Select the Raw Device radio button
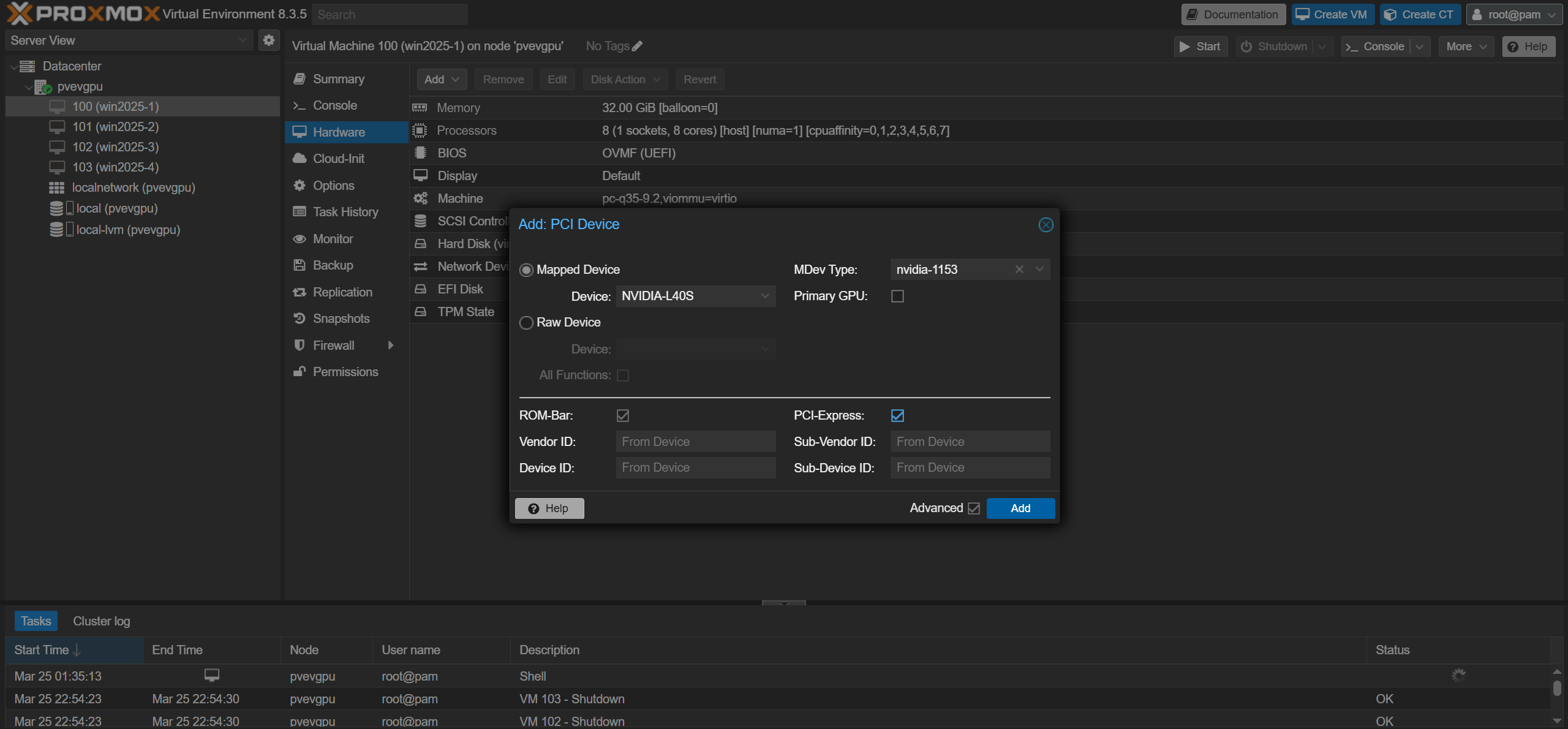 pyautogui.click(x=526, y=323)
